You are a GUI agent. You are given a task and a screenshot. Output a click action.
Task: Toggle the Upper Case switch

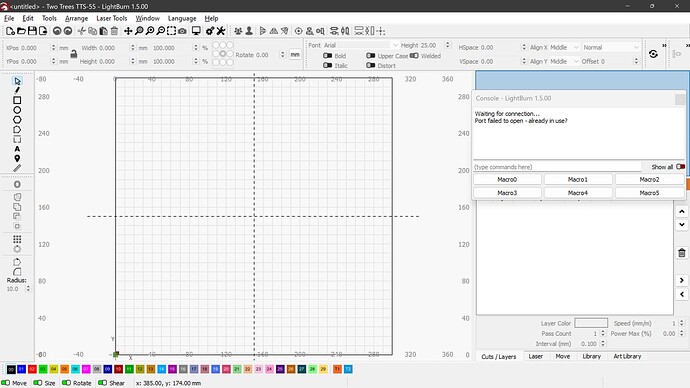click(x=371, y=56)
